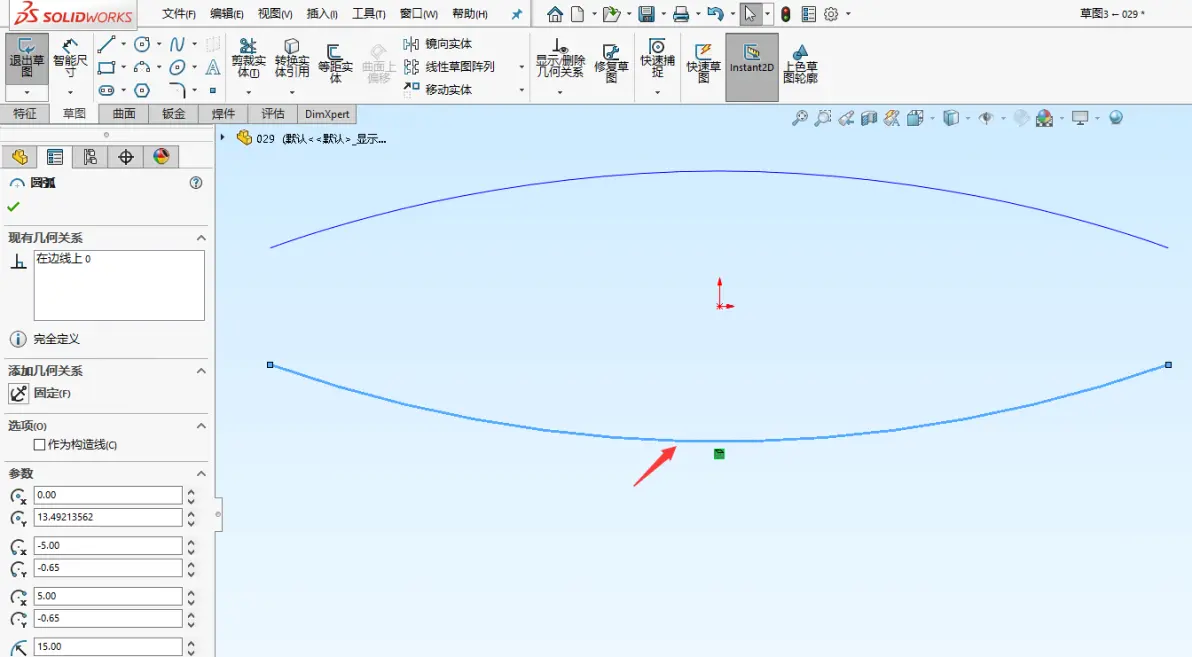Select the Straight Slot tool

click(x=106, y=90)
